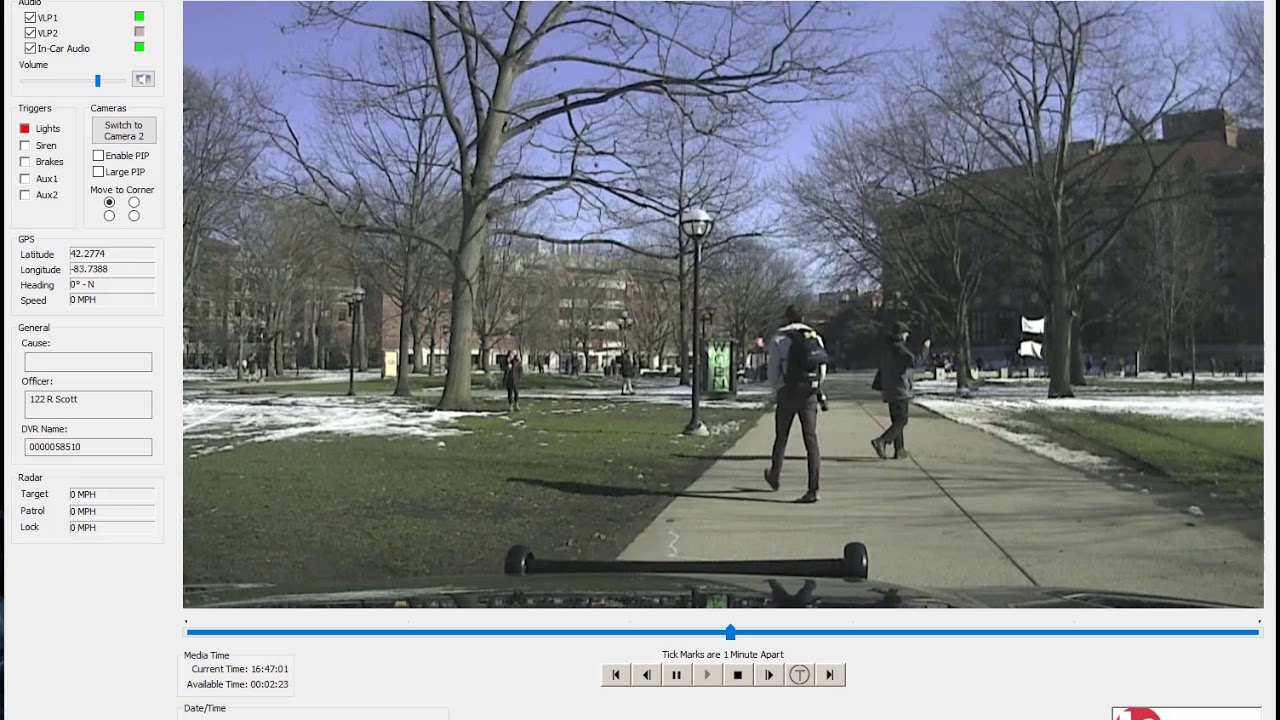Disable In-Car Audio checkbox
The width and height of the screenshot is (1280, 720).
pos(30,48)
